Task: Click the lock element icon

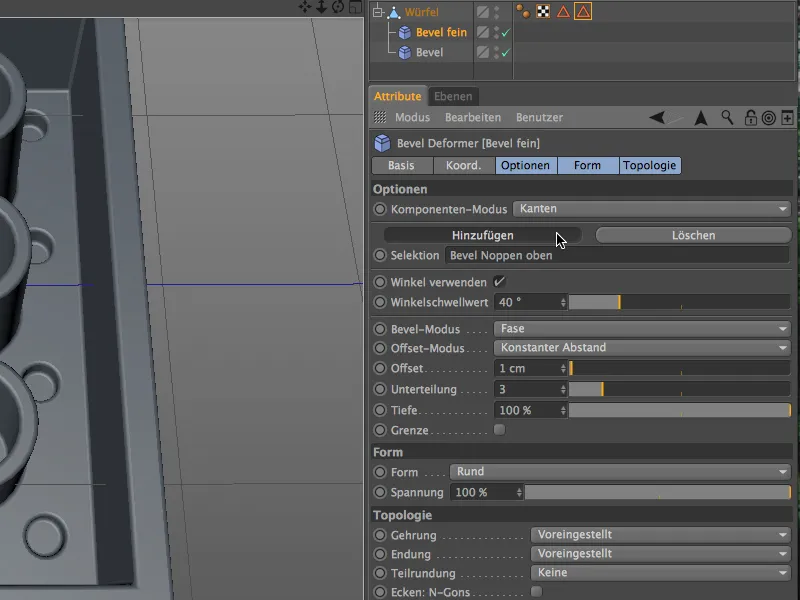Action: tap(750, 118)
